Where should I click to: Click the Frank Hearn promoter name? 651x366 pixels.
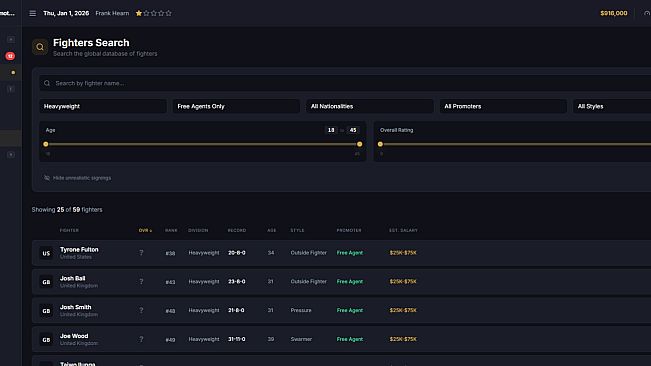pyautogui.click(x=112, y=13)
